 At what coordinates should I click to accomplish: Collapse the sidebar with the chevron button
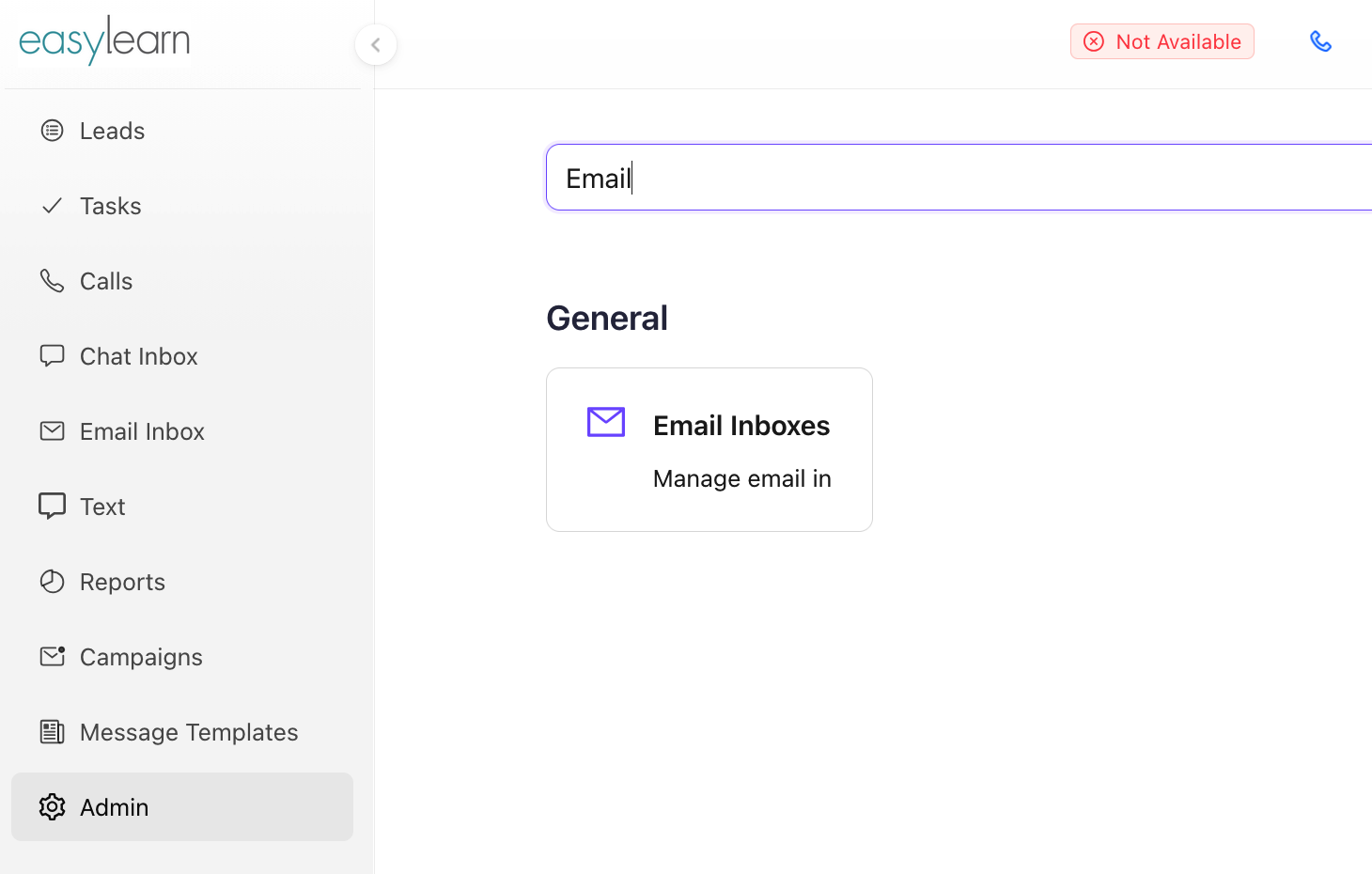376,44
